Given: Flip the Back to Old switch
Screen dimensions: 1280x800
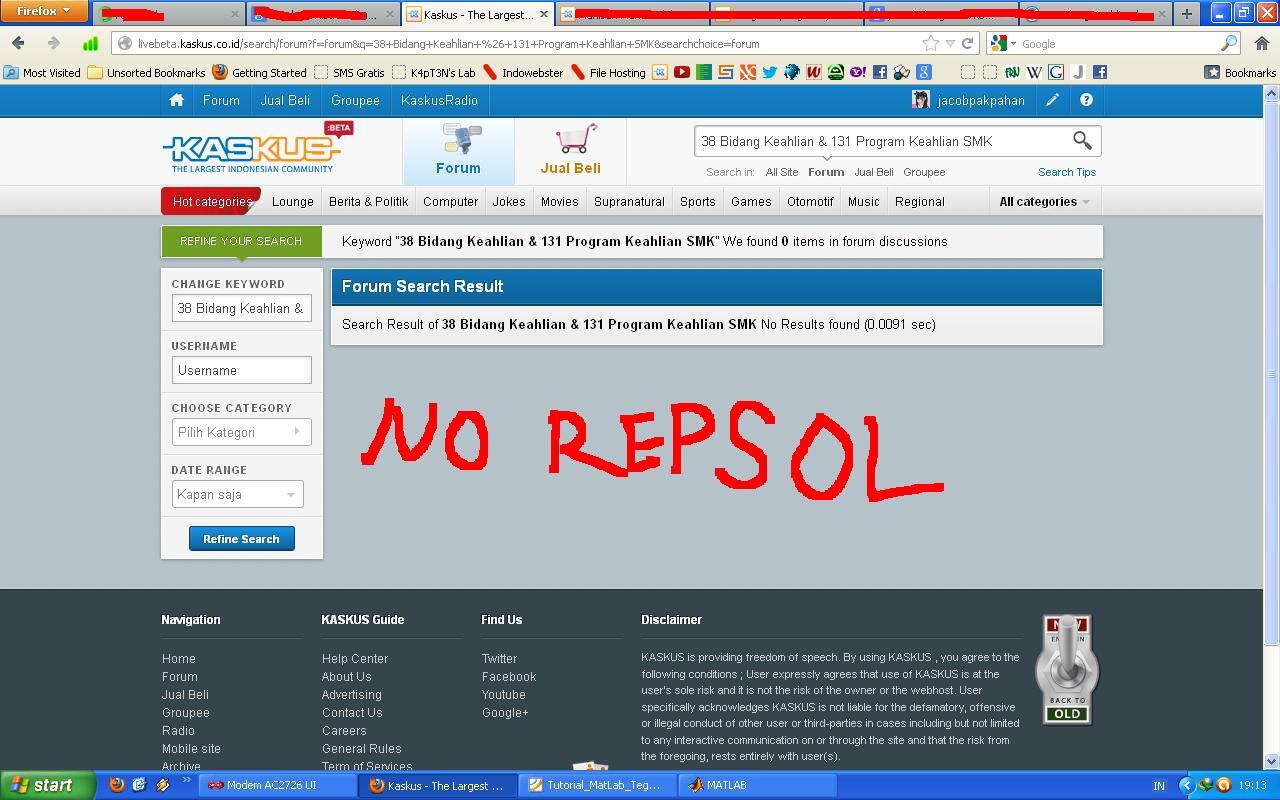Looking at the screenshot, I should point(1066,669).
